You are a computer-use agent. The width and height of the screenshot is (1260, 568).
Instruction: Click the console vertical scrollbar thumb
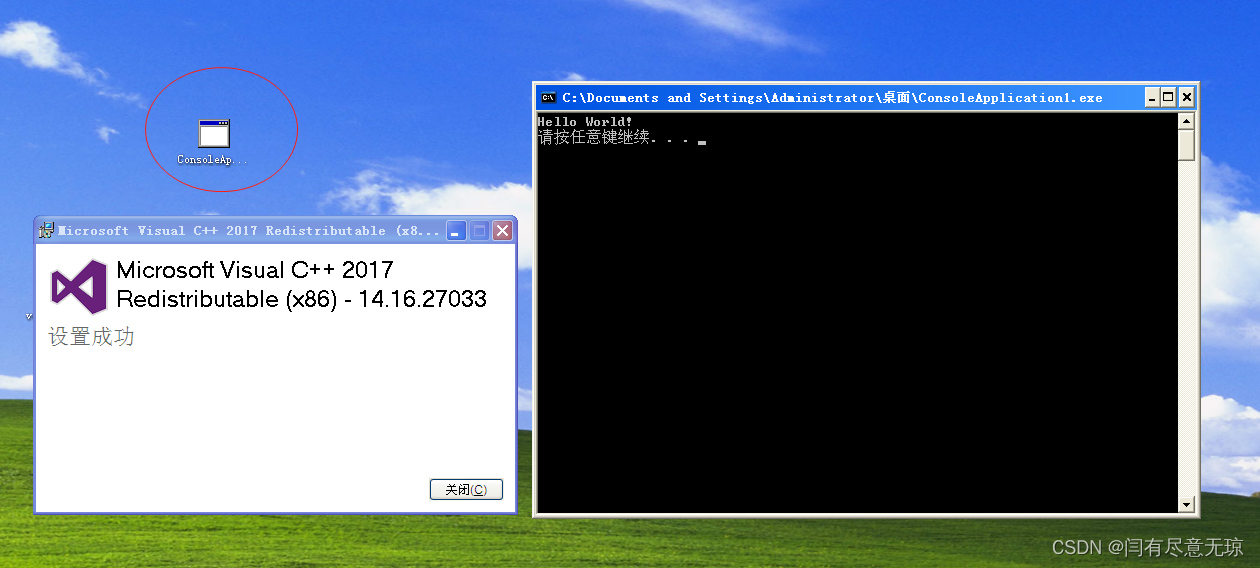pyautogui.click(x=1187, y=145)
